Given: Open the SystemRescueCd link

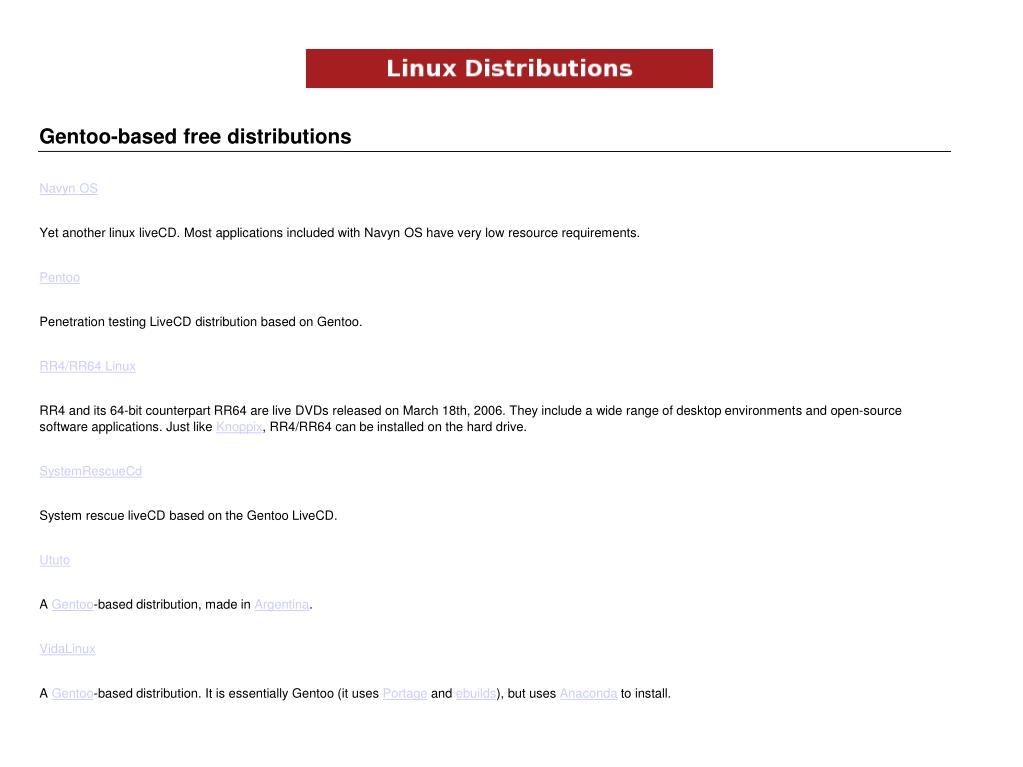Looking at the screenshot, I should coord(91,472).
